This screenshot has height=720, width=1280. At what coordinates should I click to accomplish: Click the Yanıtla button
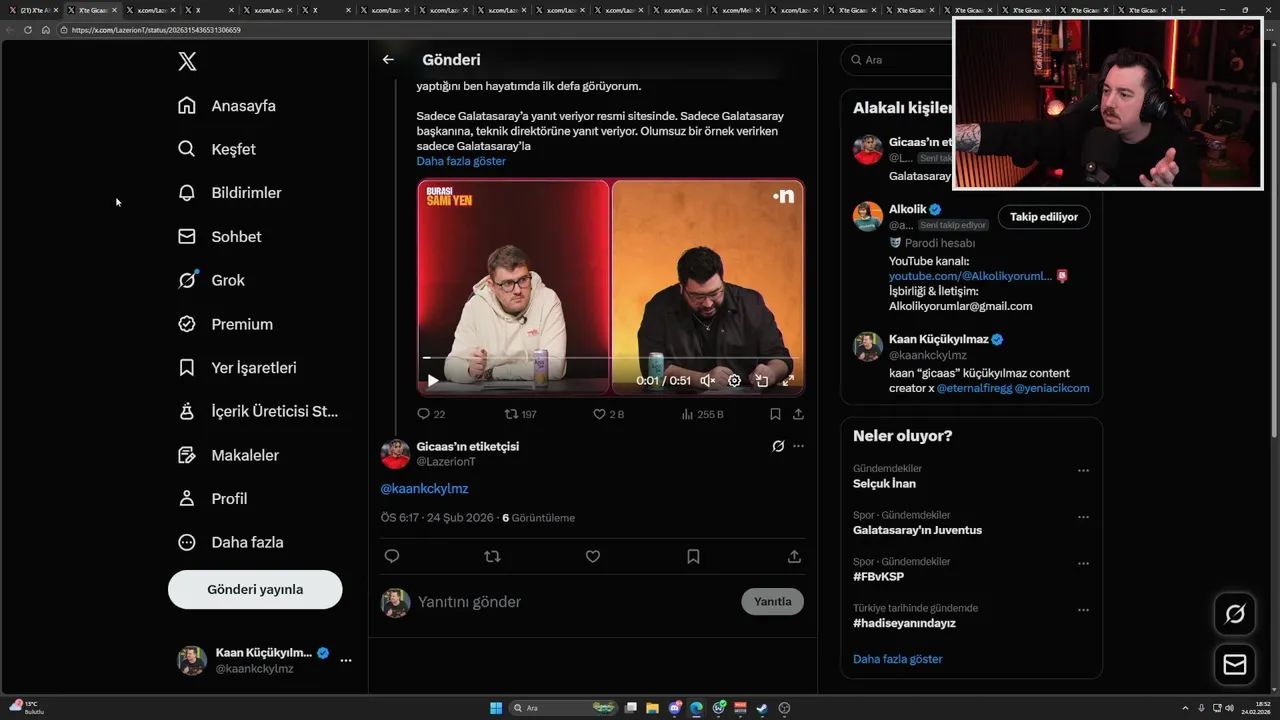coord(772,601)
